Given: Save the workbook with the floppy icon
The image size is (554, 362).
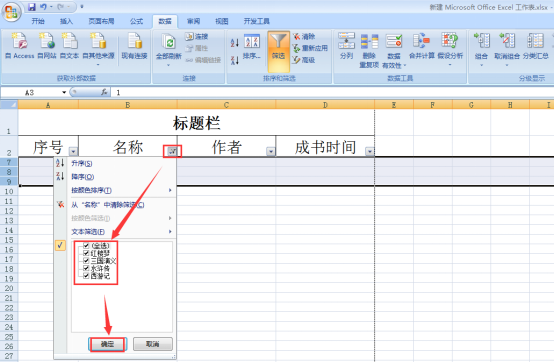Looking at the screenshot, I should 32,7.
